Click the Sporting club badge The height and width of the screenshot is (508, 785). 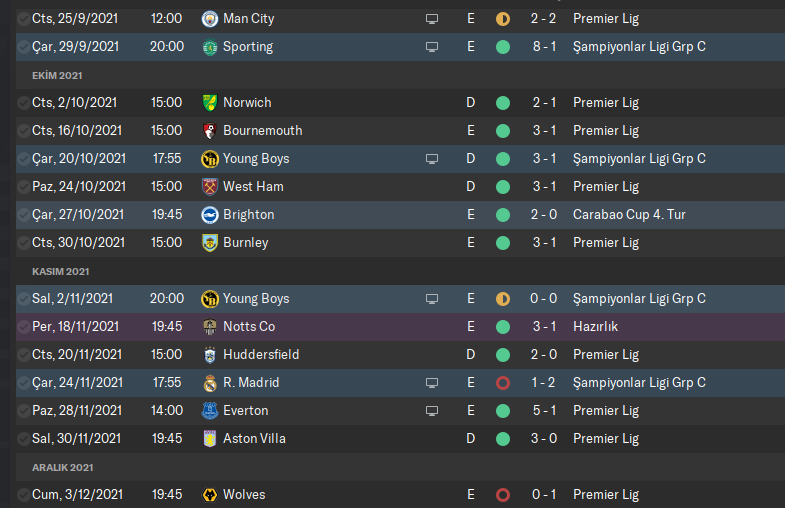209,47
